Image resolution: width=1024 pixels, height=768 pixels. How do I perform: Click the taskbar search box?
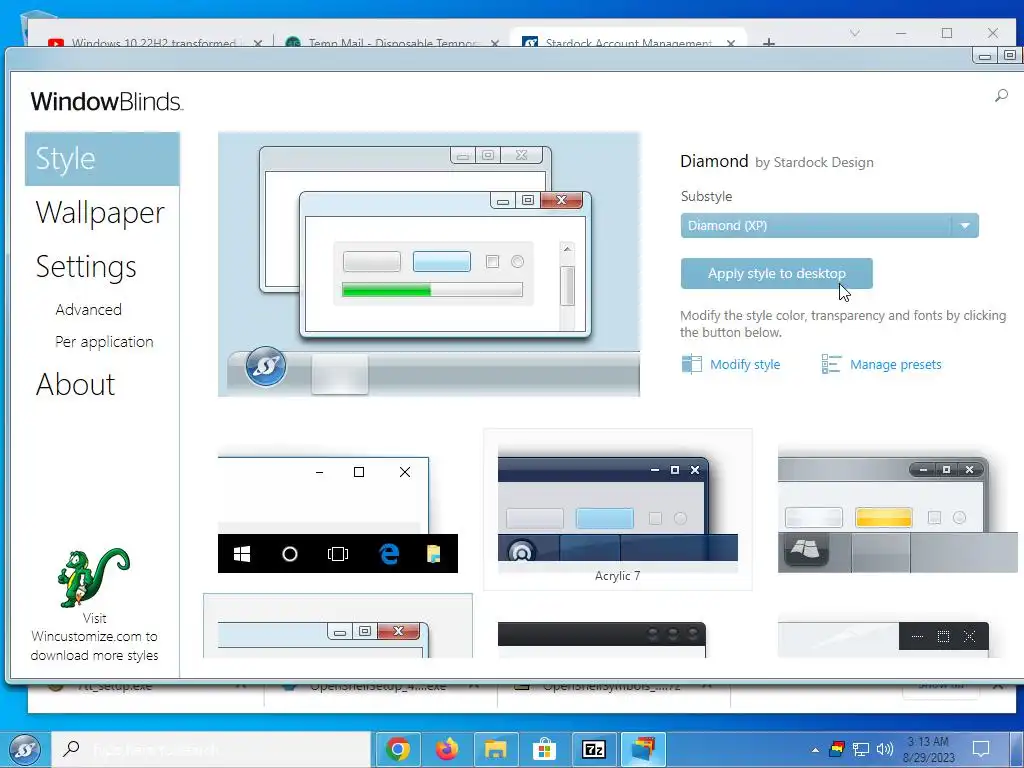pos(211,750)
